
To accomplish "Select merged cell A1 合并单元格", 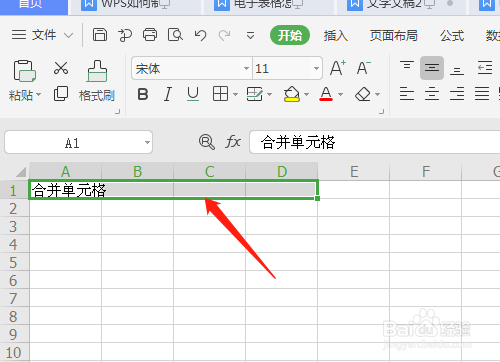I will [173, 190].
